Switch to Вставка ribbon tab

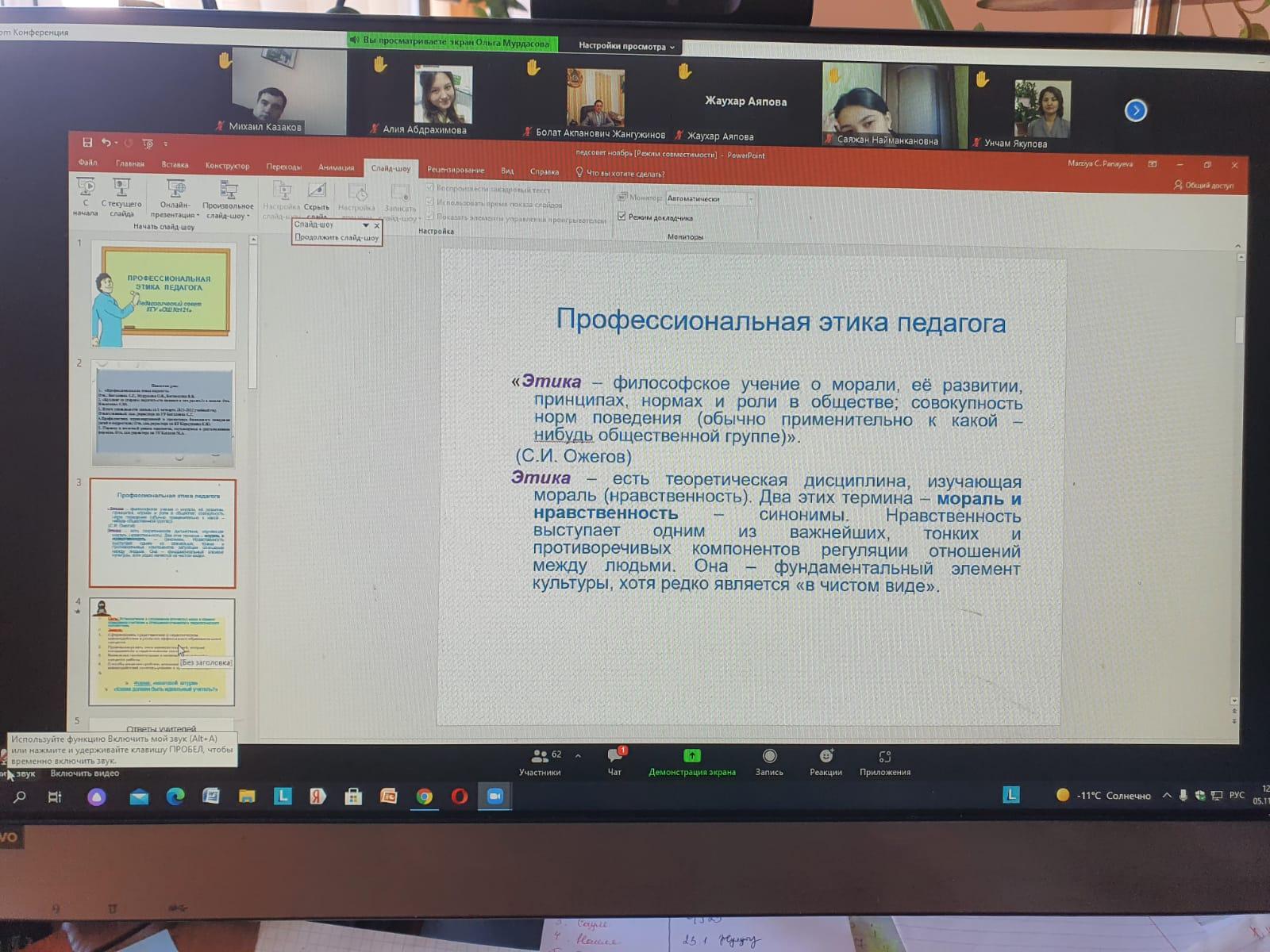tap(175, 165)
